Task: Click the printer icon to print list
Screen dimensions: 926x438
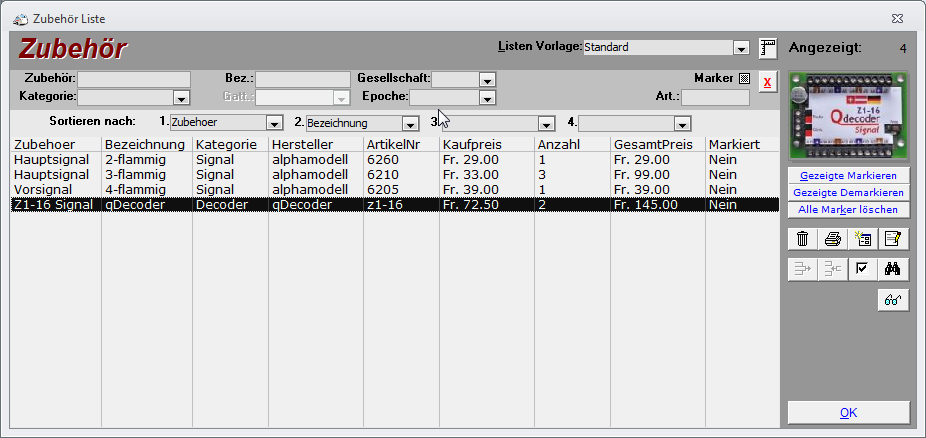Action: [833, 239]
